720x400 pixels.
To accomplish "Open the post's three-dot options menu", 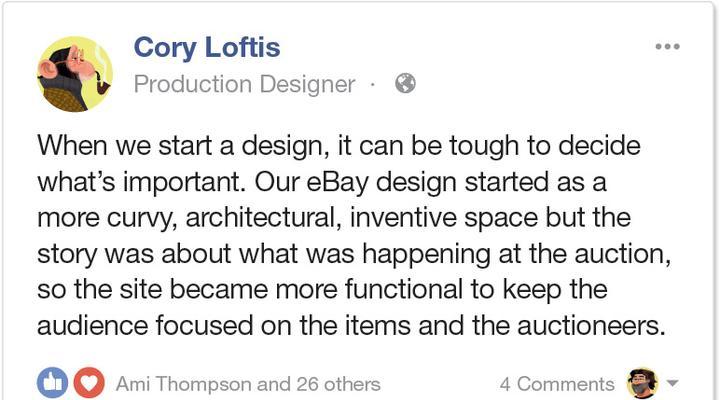I will [x=667, y=46].
